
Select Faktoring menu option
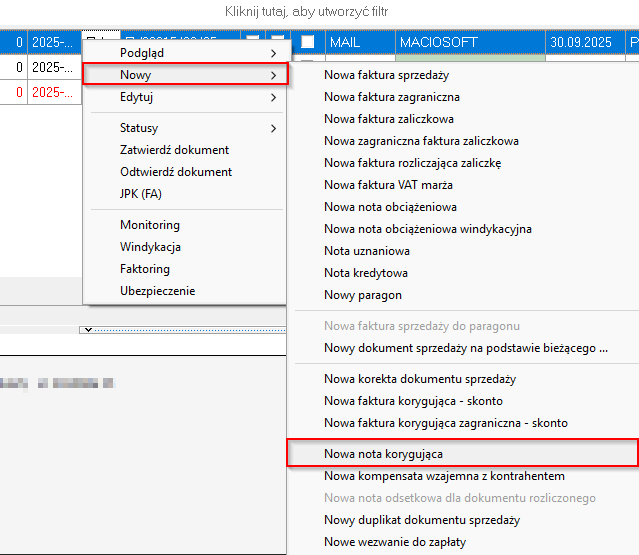(145, 269)
